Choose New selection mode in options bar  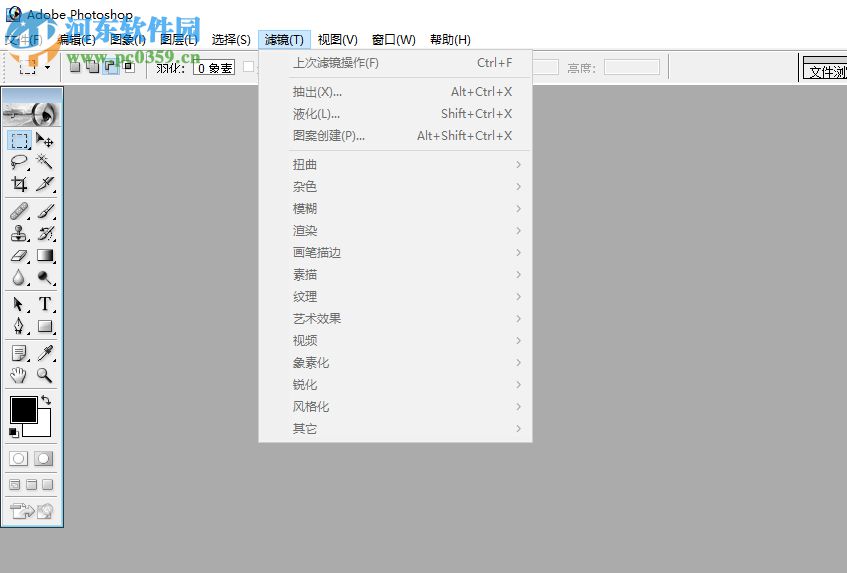tap(75, 66)
